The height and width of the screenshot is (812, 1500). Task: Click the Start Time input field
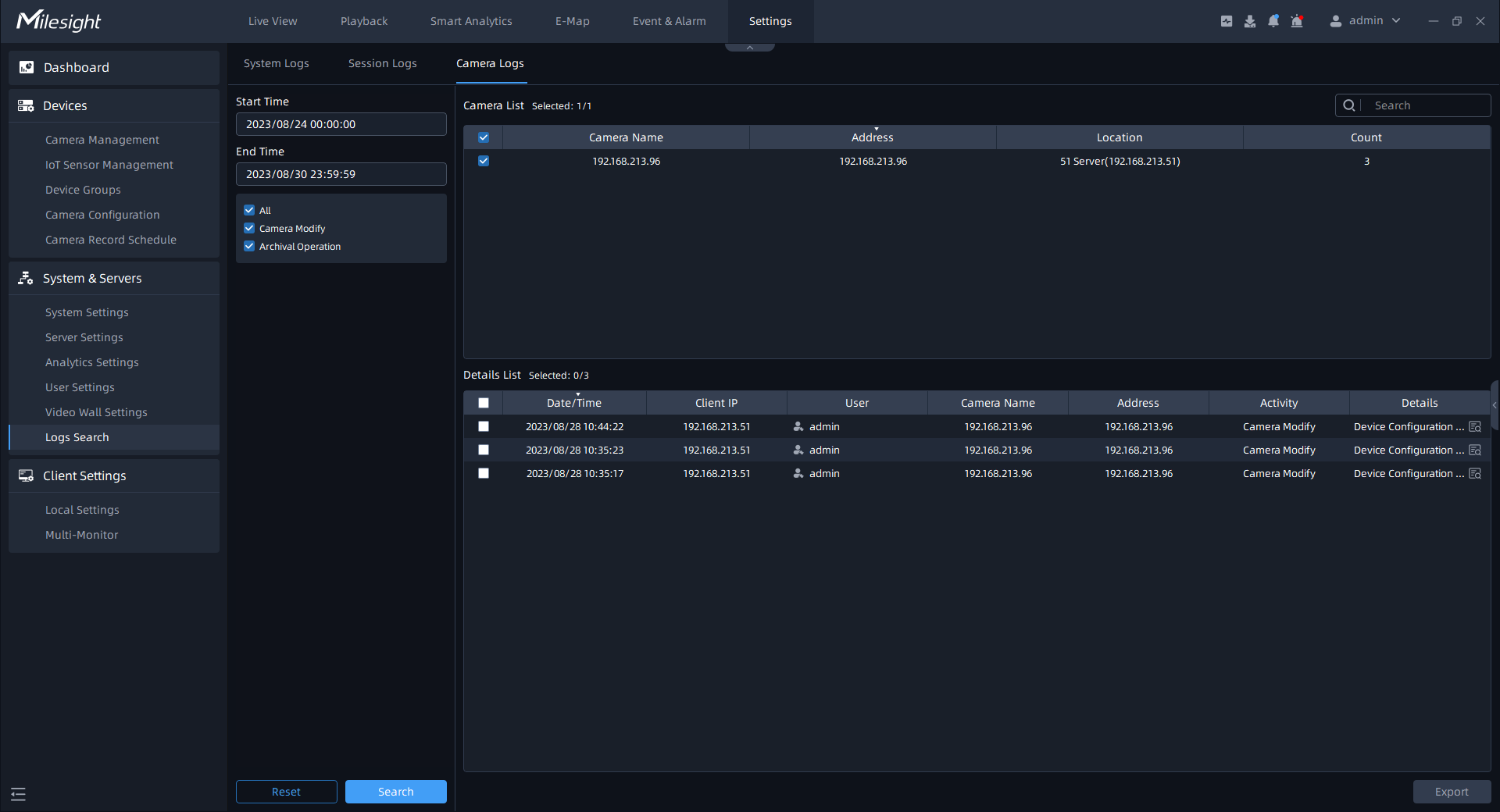pyautogui.click(x=341, y=124)
